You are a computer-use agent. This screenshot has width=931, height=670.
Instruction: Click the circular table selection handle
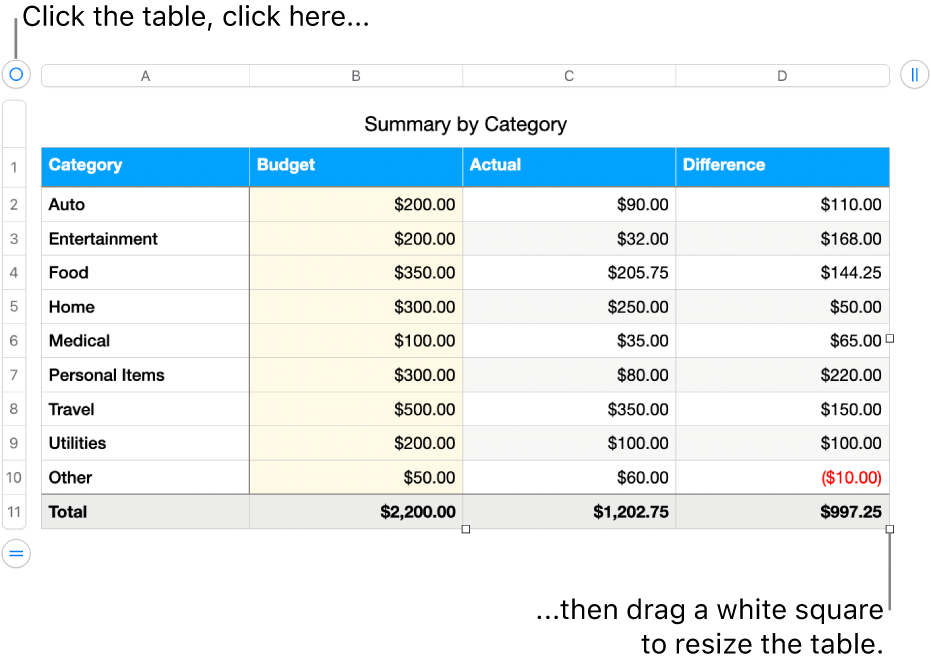[x=15, y=75]
